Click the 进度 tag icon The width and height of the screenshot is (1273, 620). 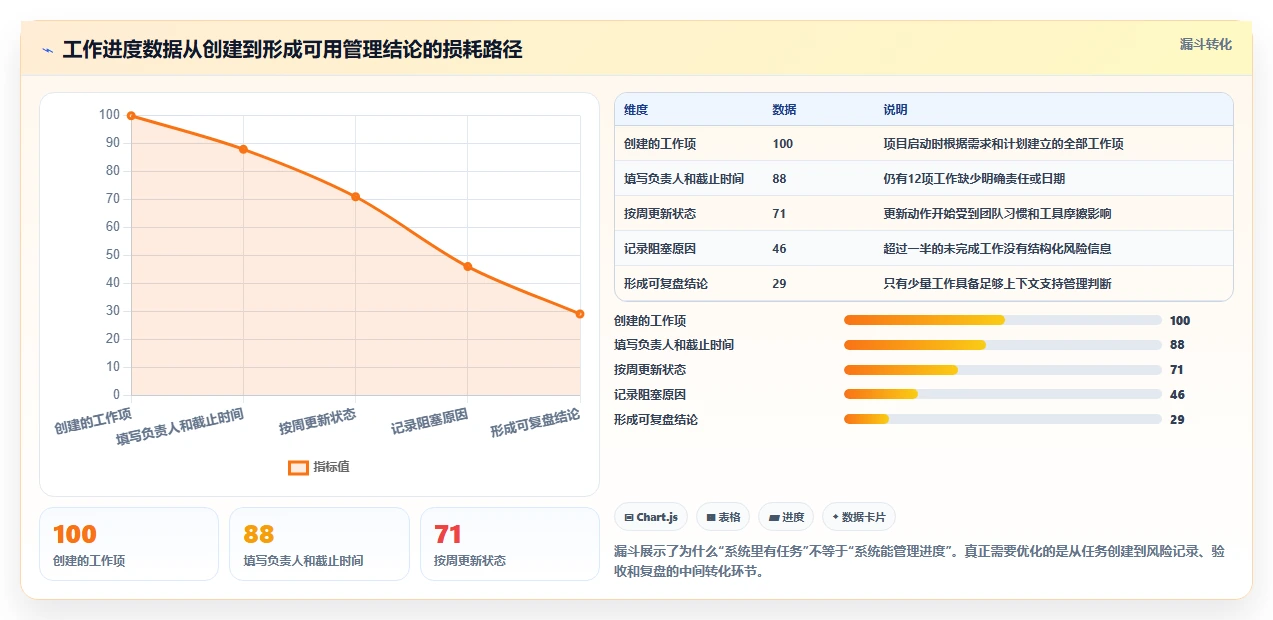coord(774,518)
